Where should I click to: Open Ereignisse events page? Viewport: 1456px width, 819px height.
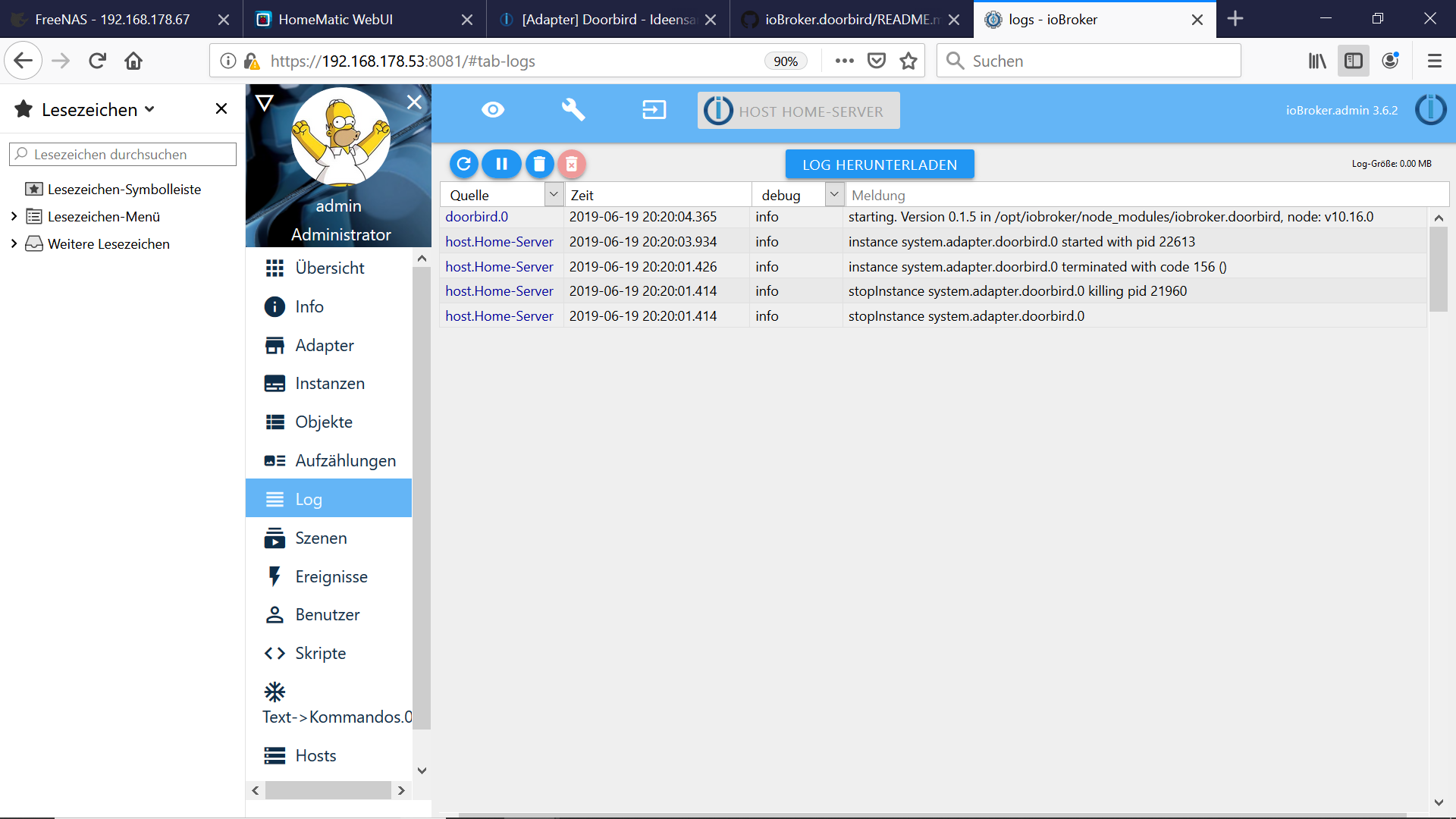pyautogui.click(x=329, y=576)
